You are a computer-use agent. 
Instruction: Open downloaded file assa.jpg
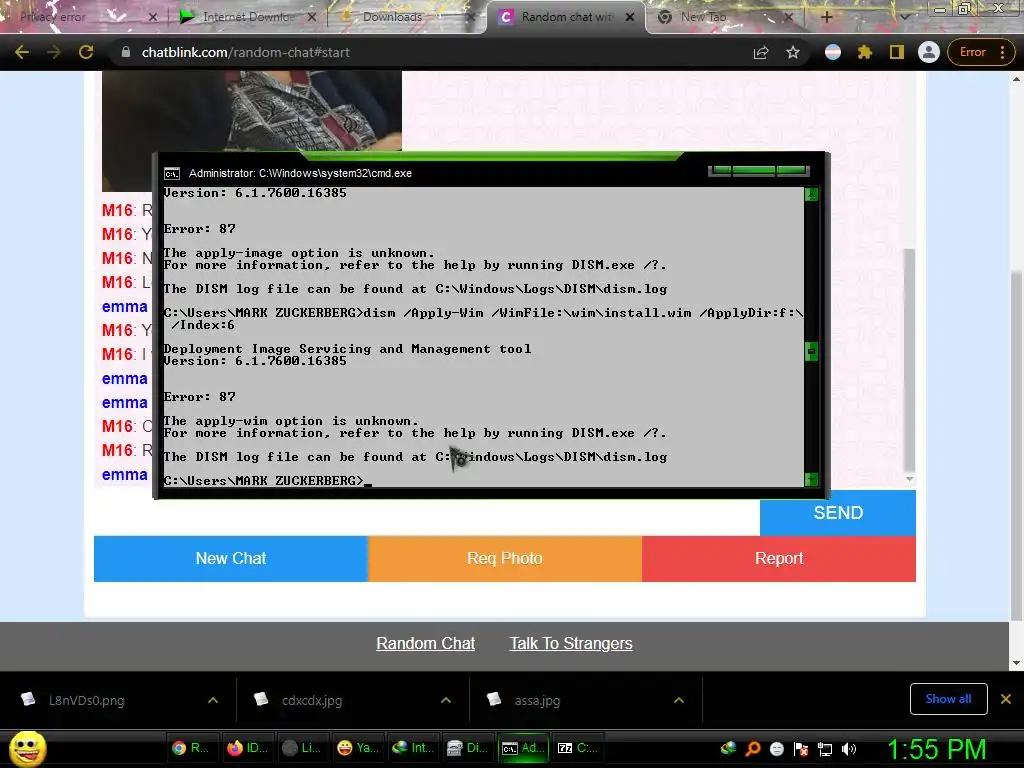tap(537, 700)
